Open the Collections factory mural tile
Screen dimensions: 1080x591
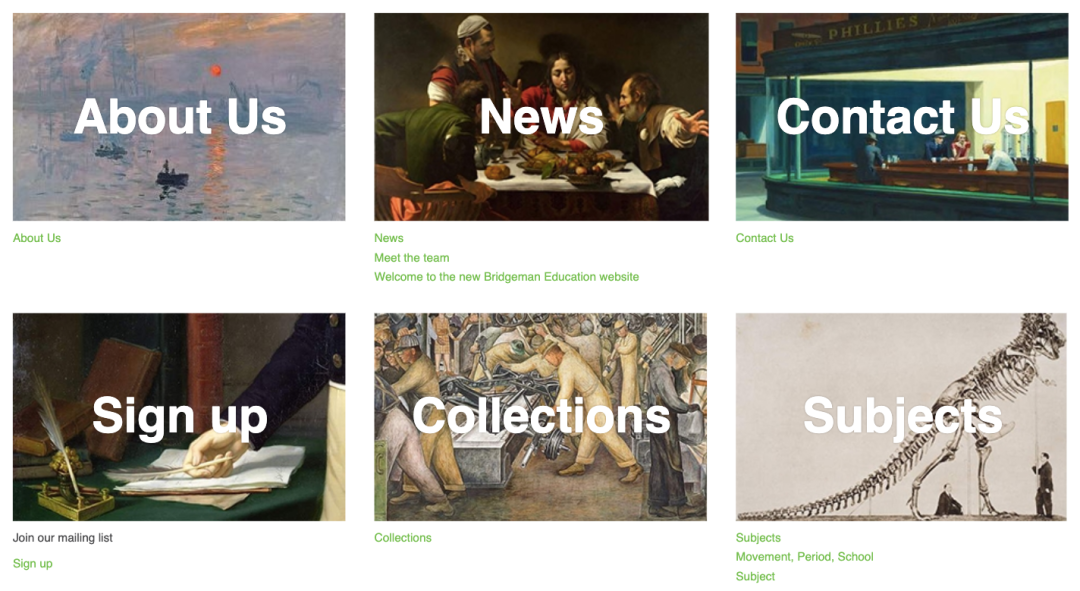541,417
